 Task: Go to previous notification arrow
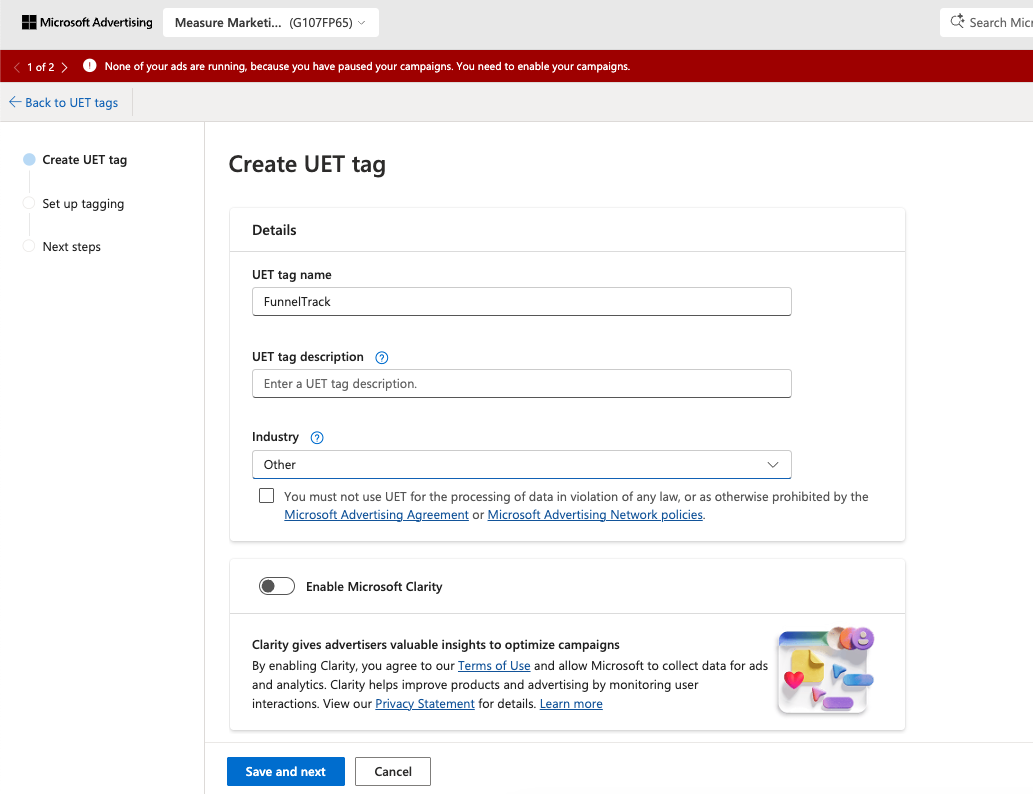click(x=16, y=67)
